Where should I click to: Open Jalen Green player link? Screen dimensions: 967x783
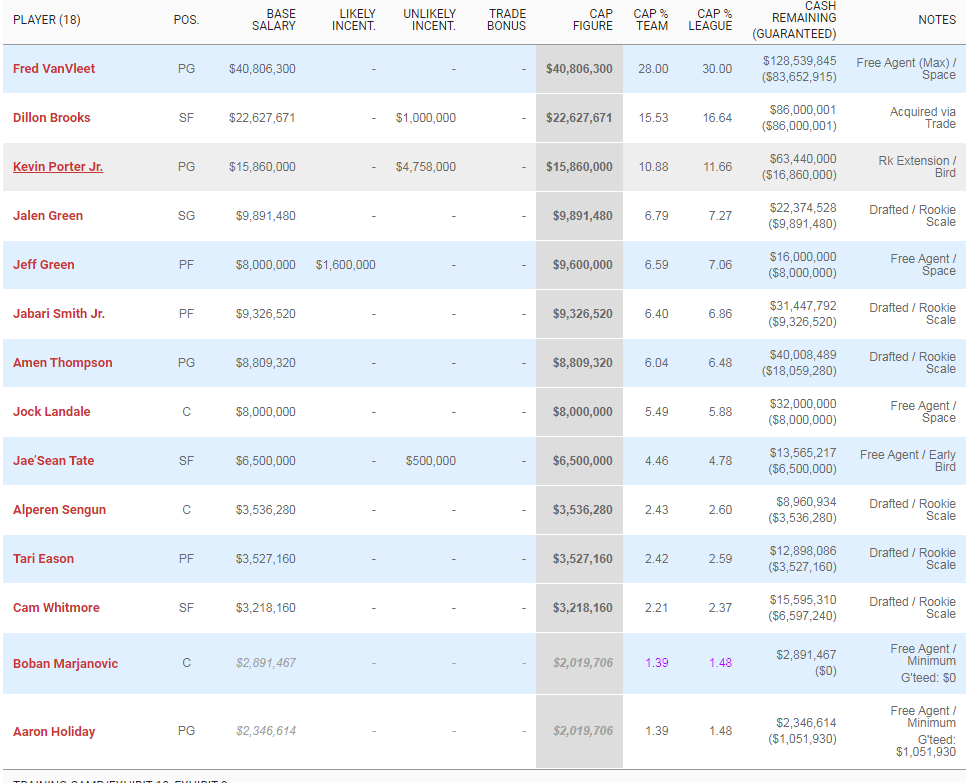[x=47, y=216]
